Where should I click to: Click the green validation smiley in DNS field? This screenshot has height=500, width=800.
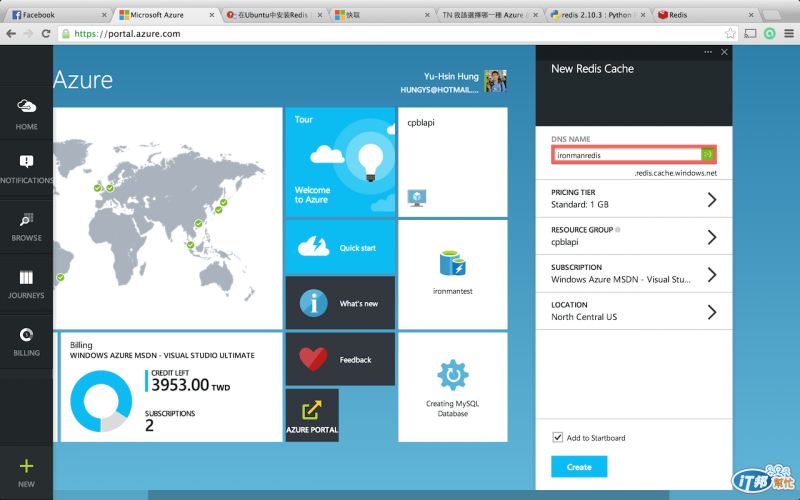[x=707, y=154]
